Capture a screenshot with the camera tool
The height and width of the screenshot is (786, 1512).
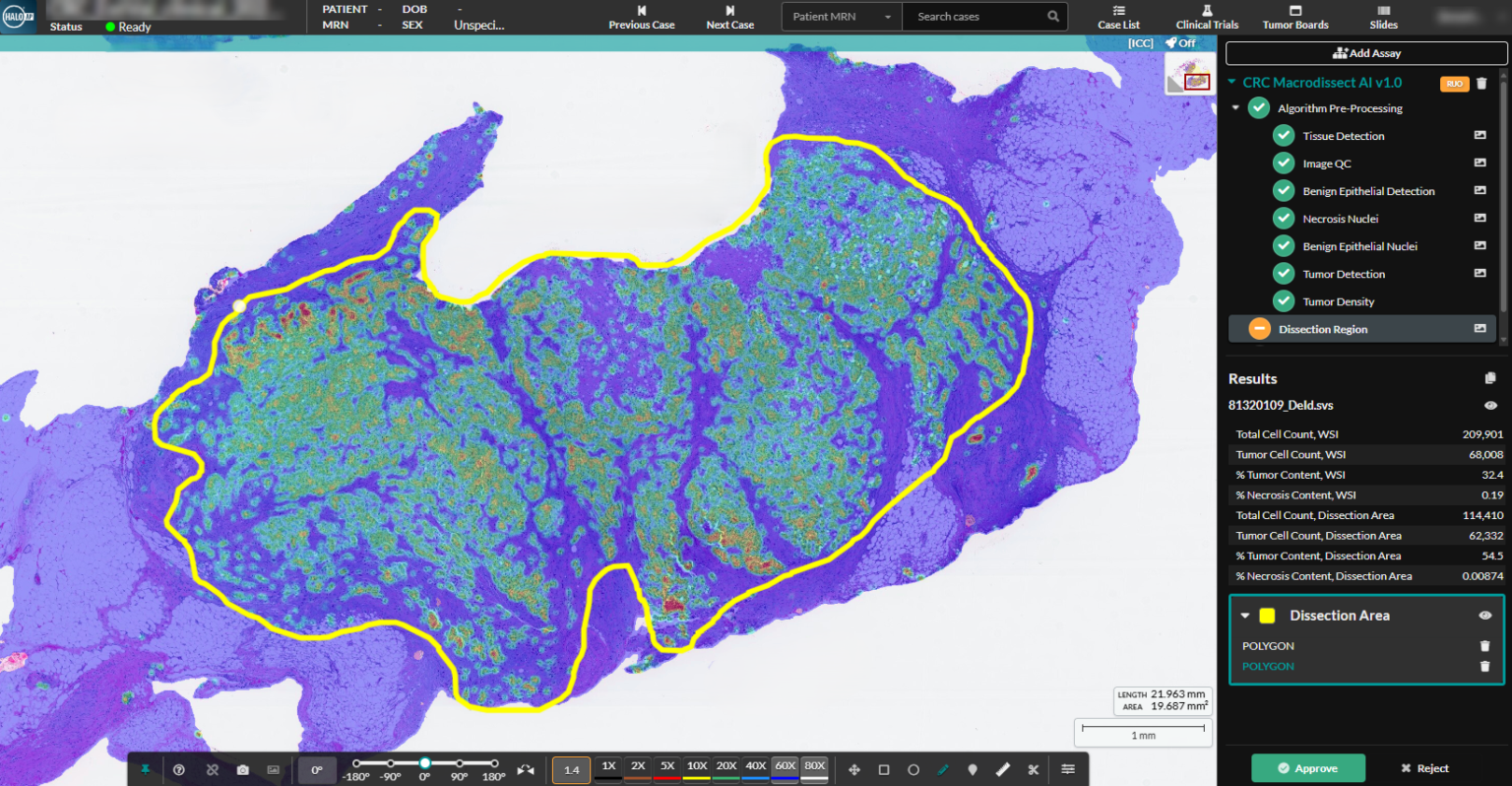[x=243, y=768]
